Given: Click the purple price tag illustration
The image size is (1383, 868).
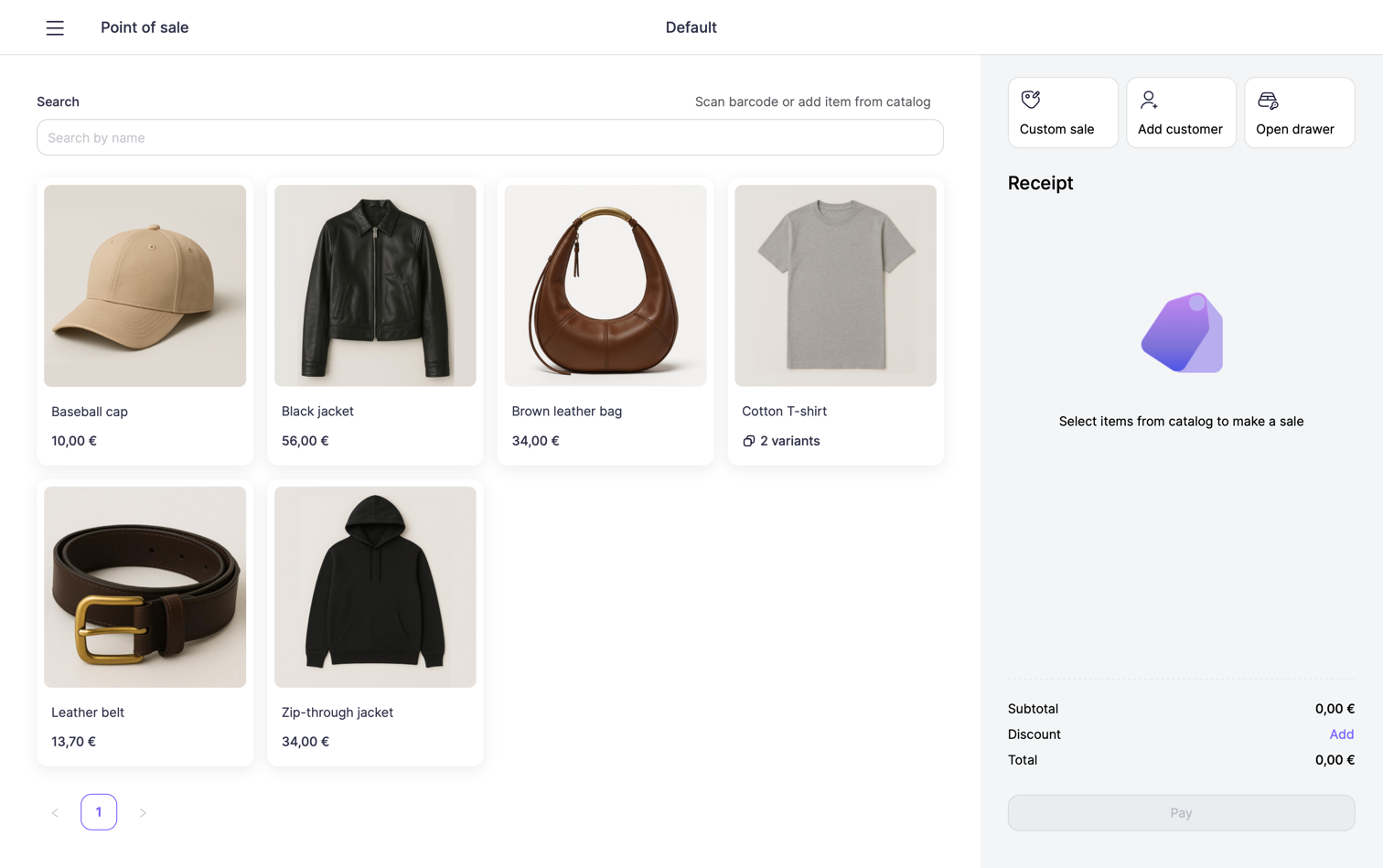Looking at the screenshot, I should click(1181, 332).
